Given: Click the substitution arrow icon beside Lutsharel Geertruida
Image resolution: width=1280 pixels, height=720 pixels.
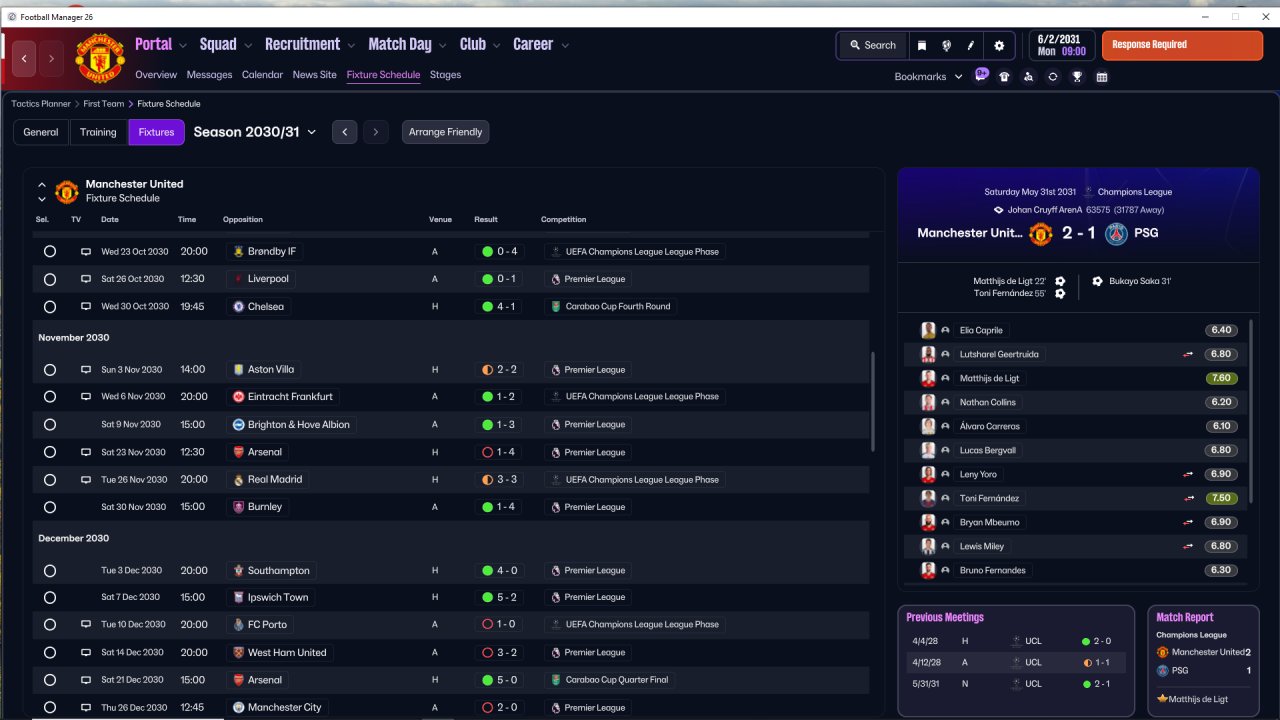Looking at the screenshot, I should tap(1189, 354).
